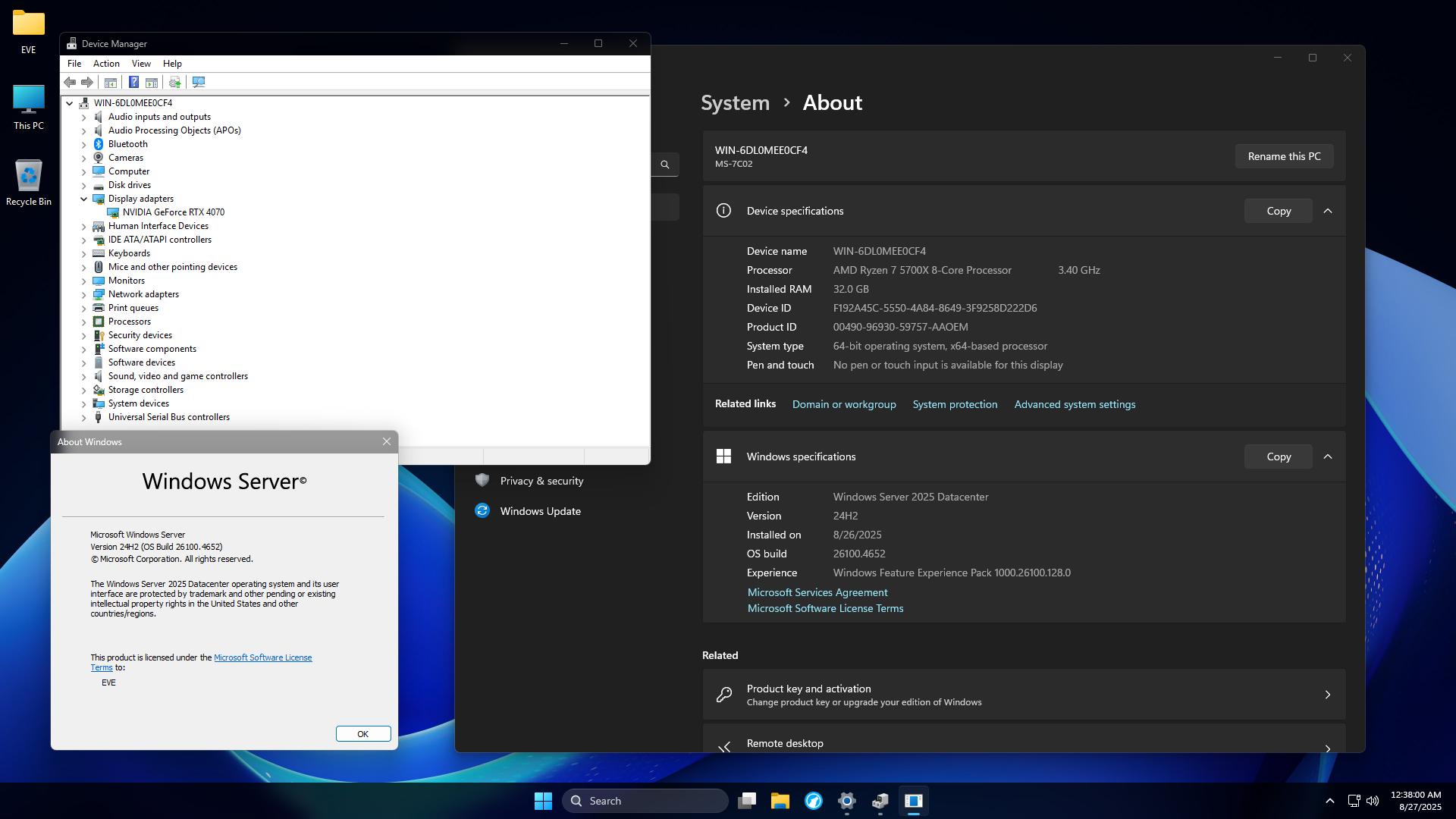Show hidden tray icons chevron
1456x819 pixels.
1330,801
